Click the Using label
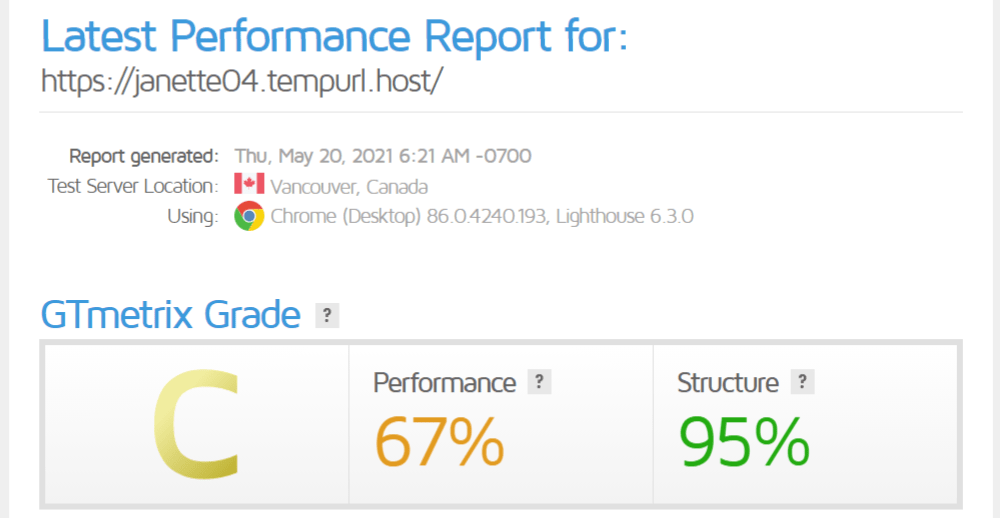This screenshot has height=518, width=1000. (192, 216)
